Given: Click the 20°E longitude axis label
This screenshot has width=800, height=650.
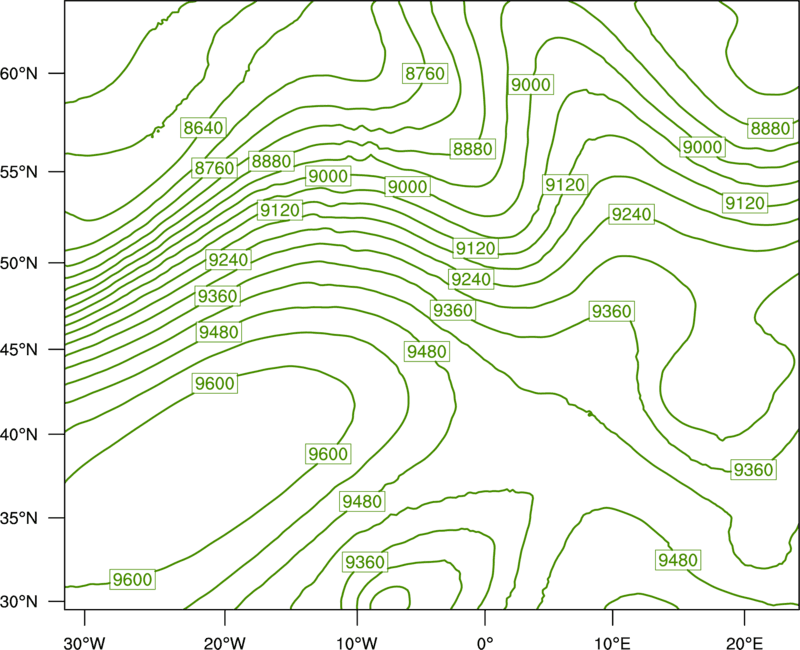Looking at the screenshot, I should coord(744,643).
